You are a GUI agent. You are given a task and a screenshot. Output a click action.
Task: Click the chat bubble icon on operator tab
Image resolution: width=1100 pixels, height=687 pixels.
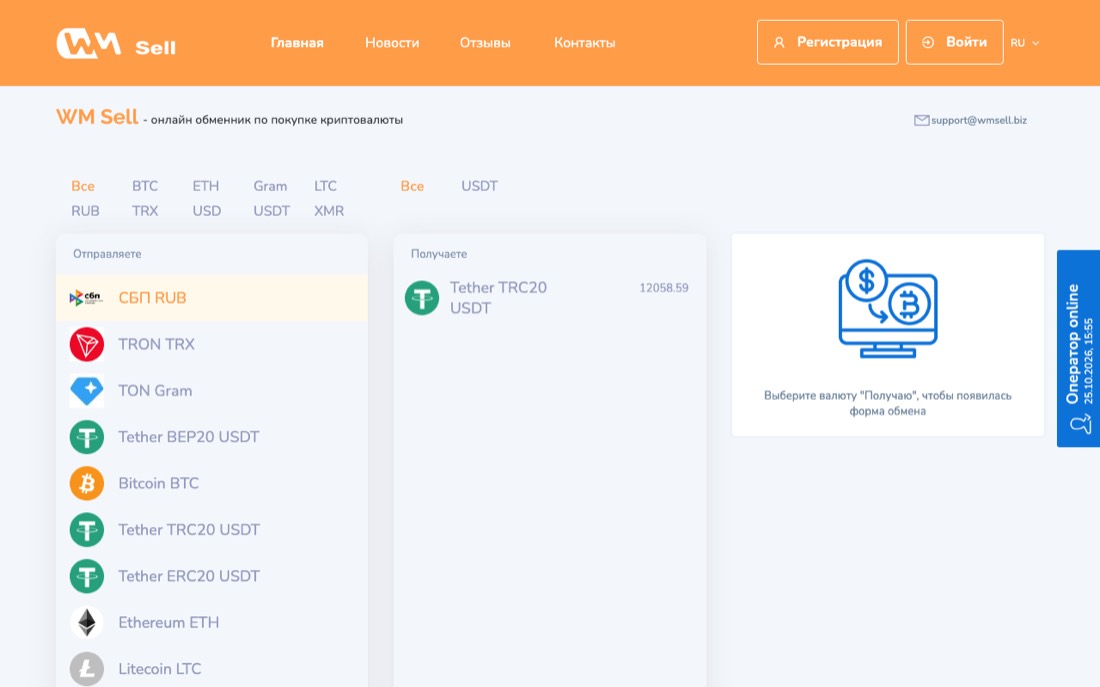point(1080,424)
